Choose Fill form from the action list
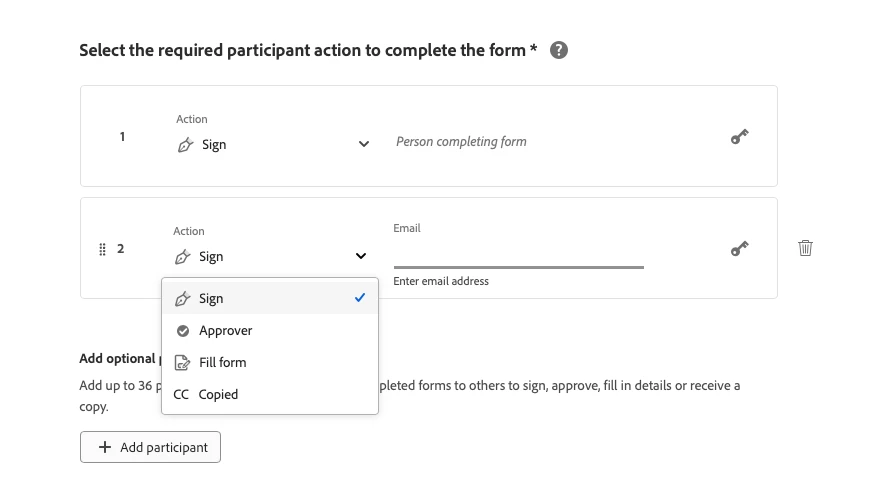The height and width of the screenshot is (484, 871). click(x=222, y=363)
